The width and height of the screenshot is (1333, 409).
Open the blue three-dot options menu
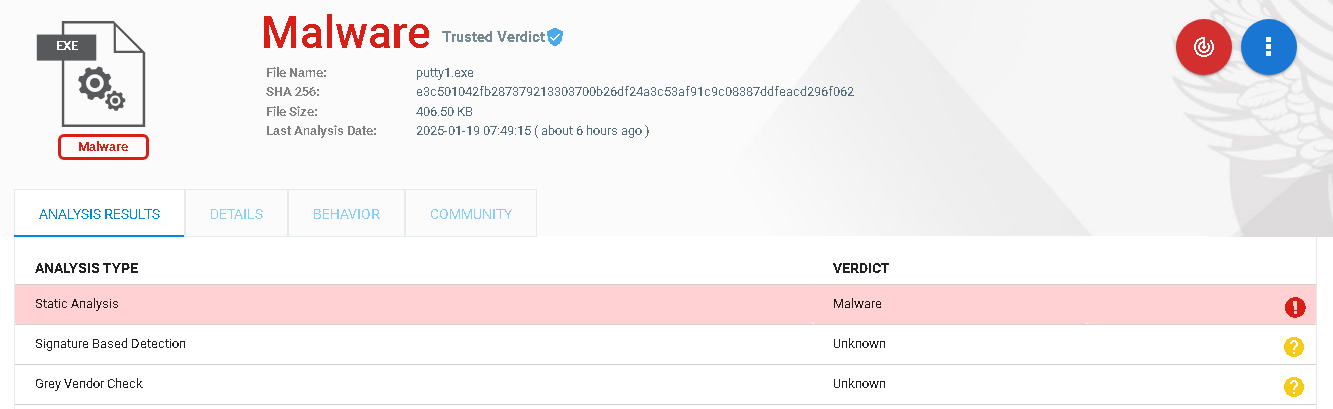tap(1268, 48)
